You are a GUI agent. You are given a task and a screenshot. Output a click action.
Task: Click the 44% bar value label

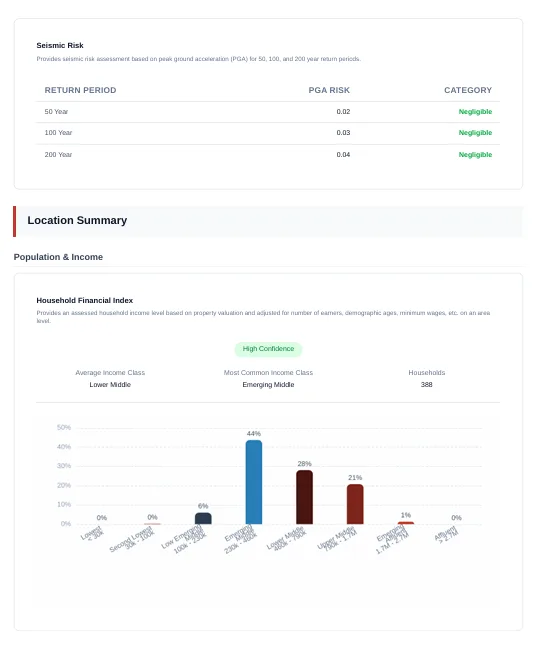pos(254,434)
